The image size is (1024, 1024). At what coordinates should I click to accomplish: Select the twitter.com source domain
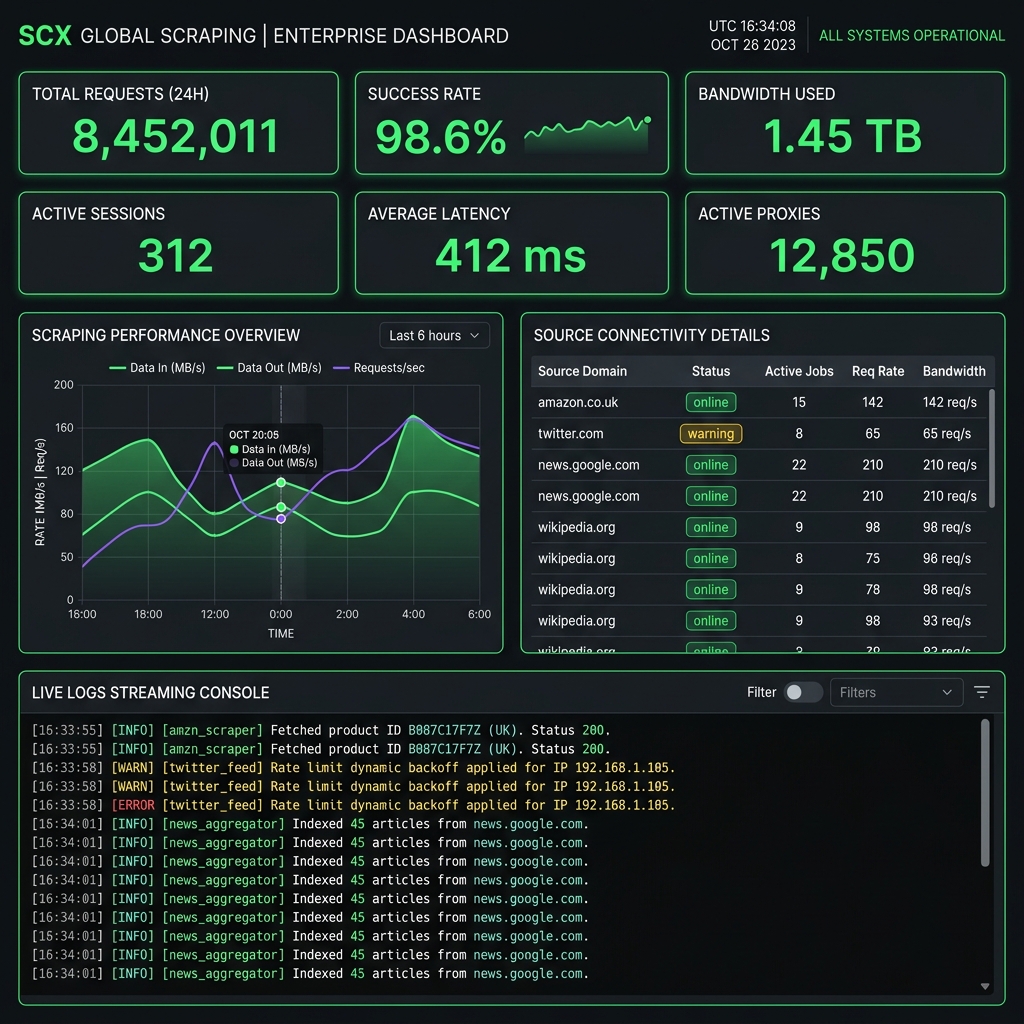pyautogui.click(x=570, y=434)
